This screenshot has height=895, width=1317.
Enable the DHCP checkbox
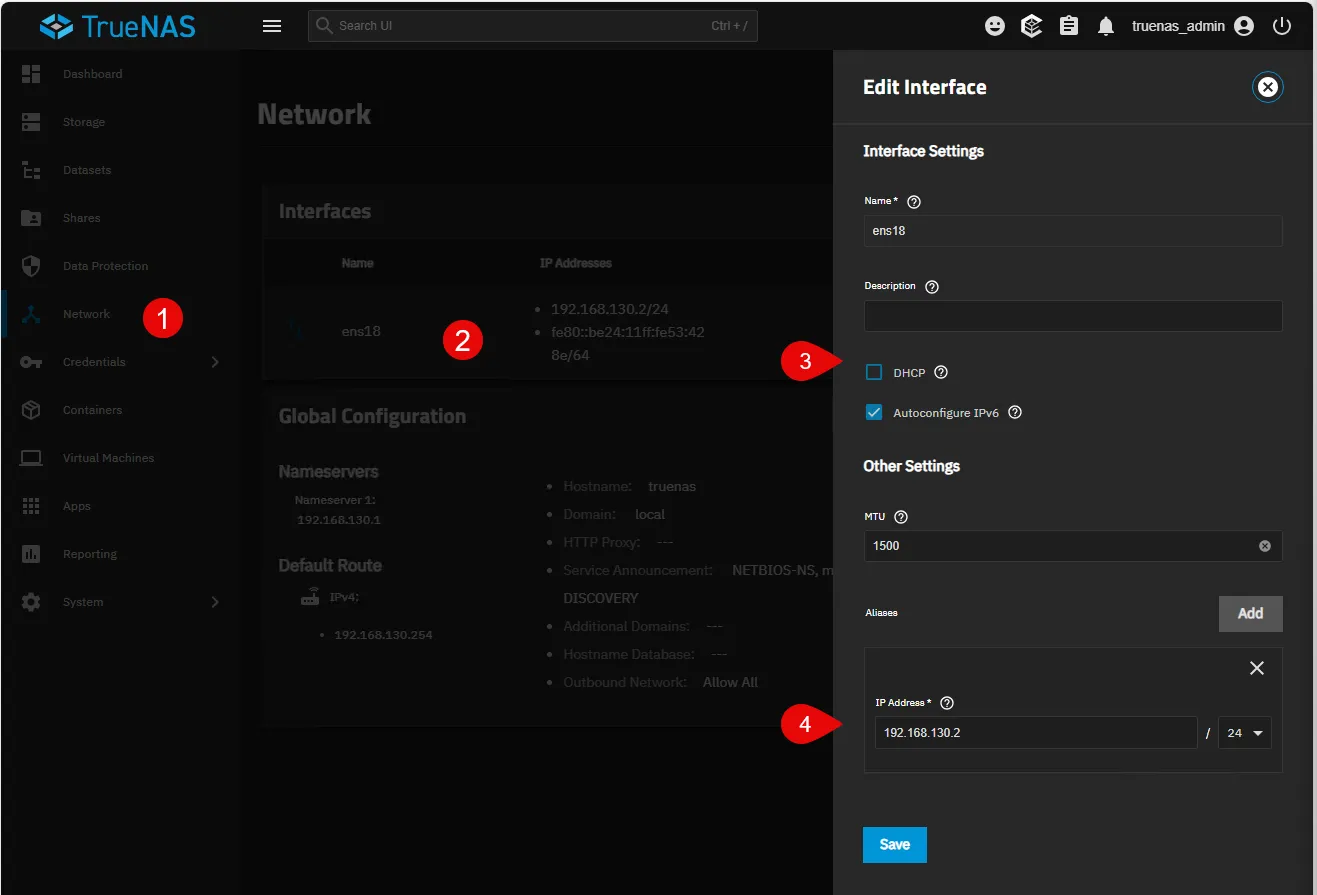pos(874,372)
